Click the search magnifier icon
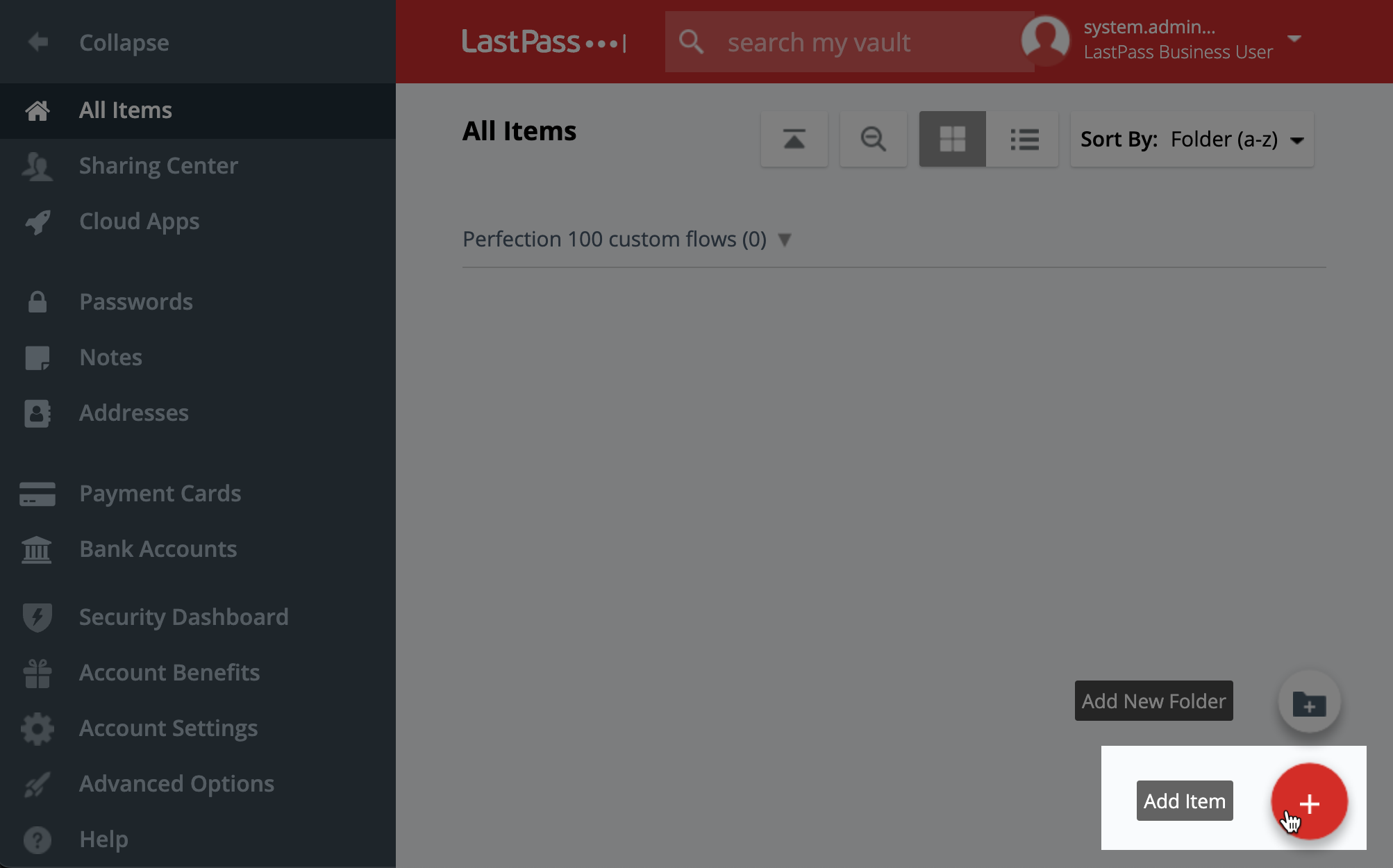 point(691,42)
